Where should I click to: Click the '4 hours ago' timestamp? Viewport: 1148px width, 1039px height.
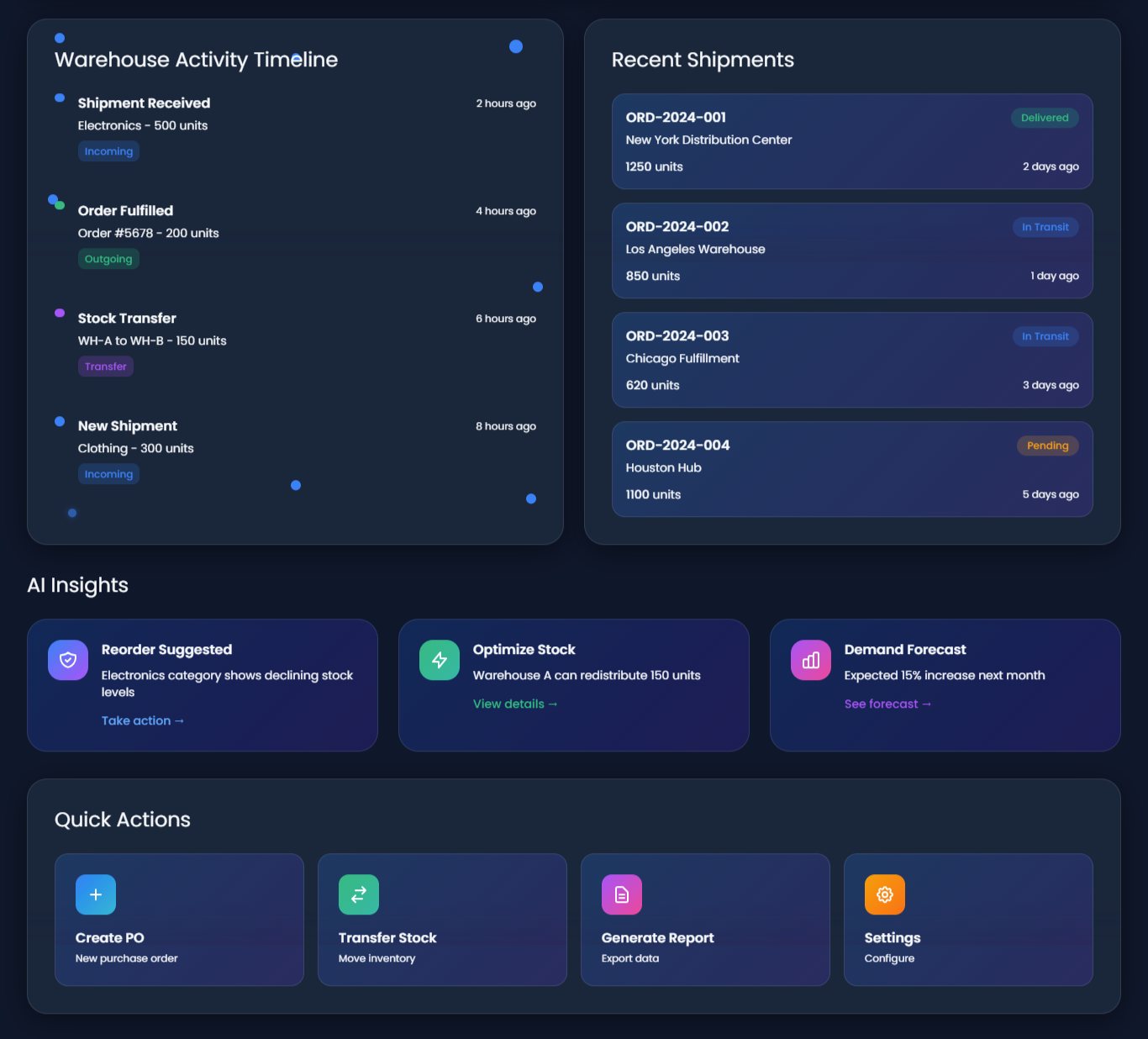506,211
